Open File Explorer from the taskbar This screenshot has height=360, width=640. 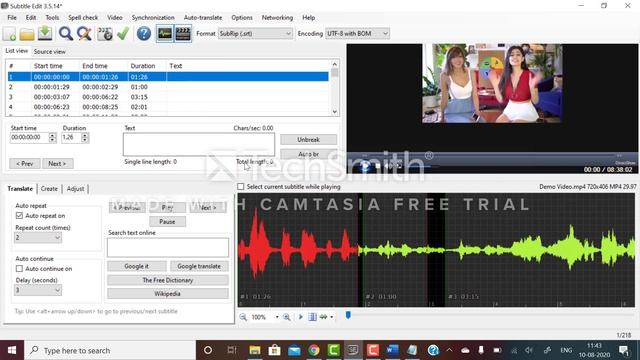tap(255, 350)
